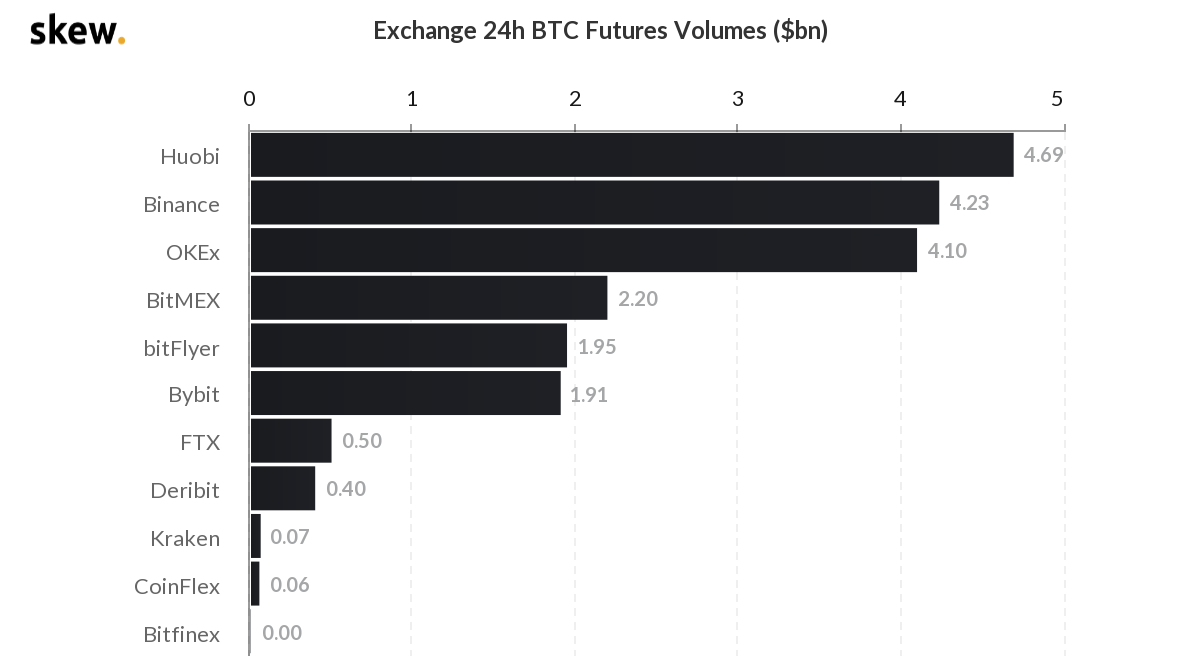1200x670 pixels.
Task: Click the FTX 0.50 value label
Action: pyautogui.click(x=362, y=441)
